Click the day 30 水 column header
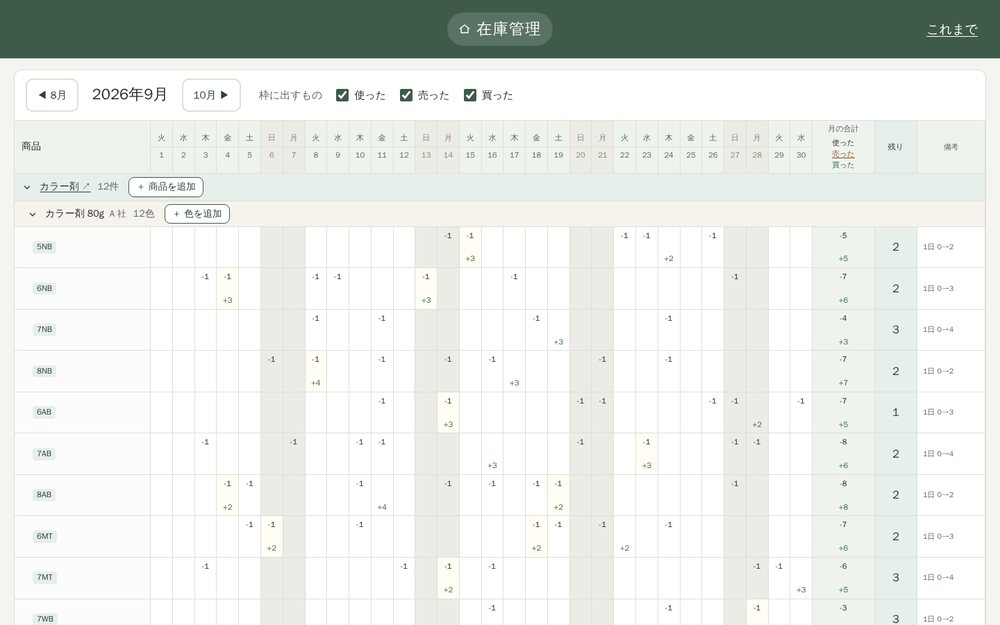The image size is (1000, 625). tap(801, 146)
